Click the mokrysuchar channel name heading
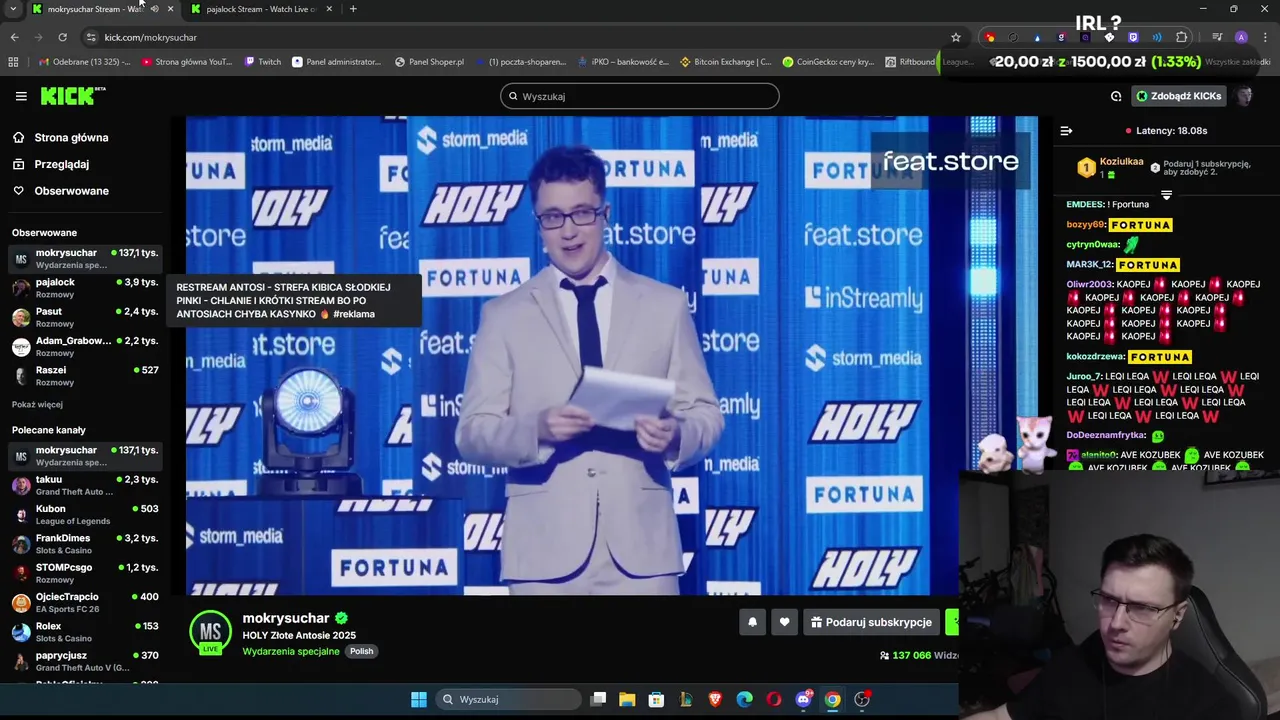Image resolution: width=1280 pixels, height=720 pixels. click(286, 618)
